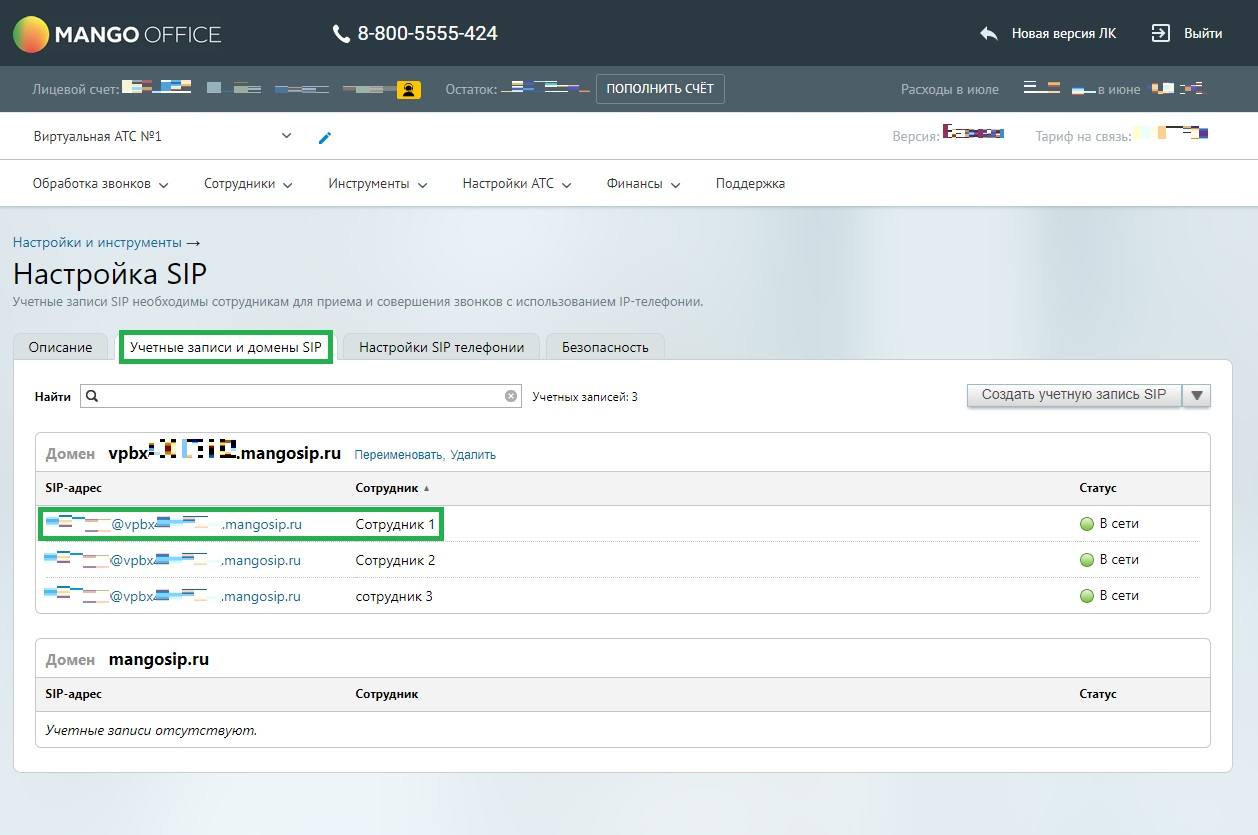Click the Статус column header under mangosip.ru domain
Image resolution: width=1258 pixels, height=835 pixels.
[x=1098, y=694]
